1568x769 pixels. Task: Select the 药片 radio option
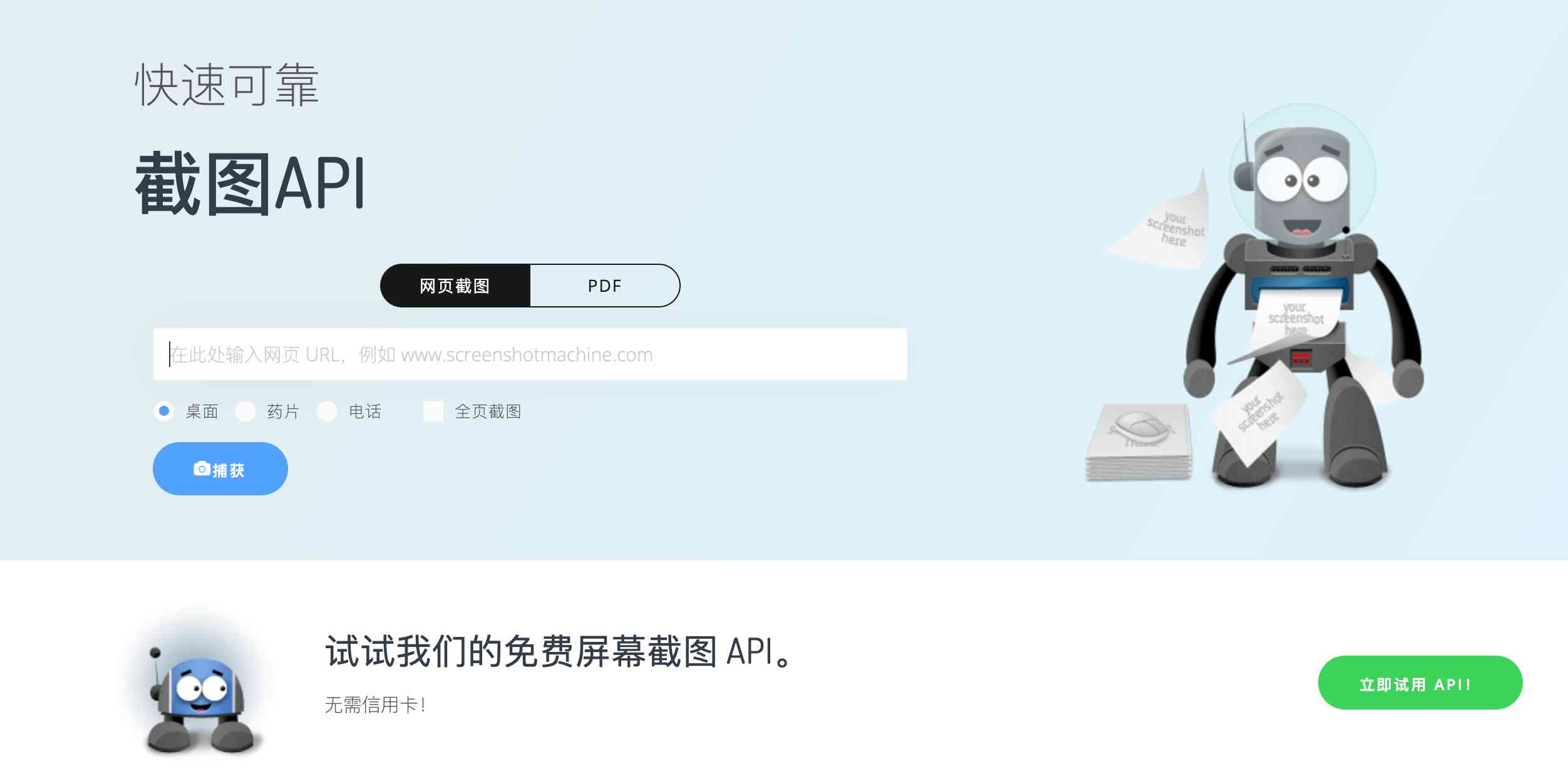(245, 411)
